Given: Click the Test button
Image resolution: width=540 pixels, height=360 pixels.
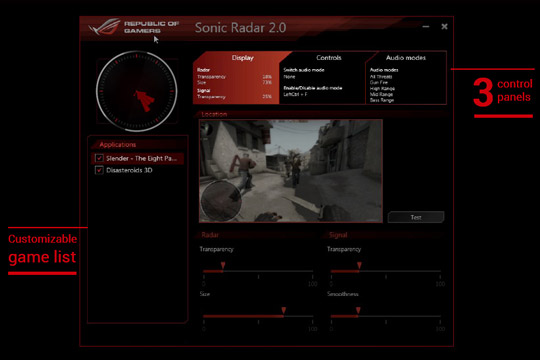Looking at the screenshot, I should (x=416, y=217).
